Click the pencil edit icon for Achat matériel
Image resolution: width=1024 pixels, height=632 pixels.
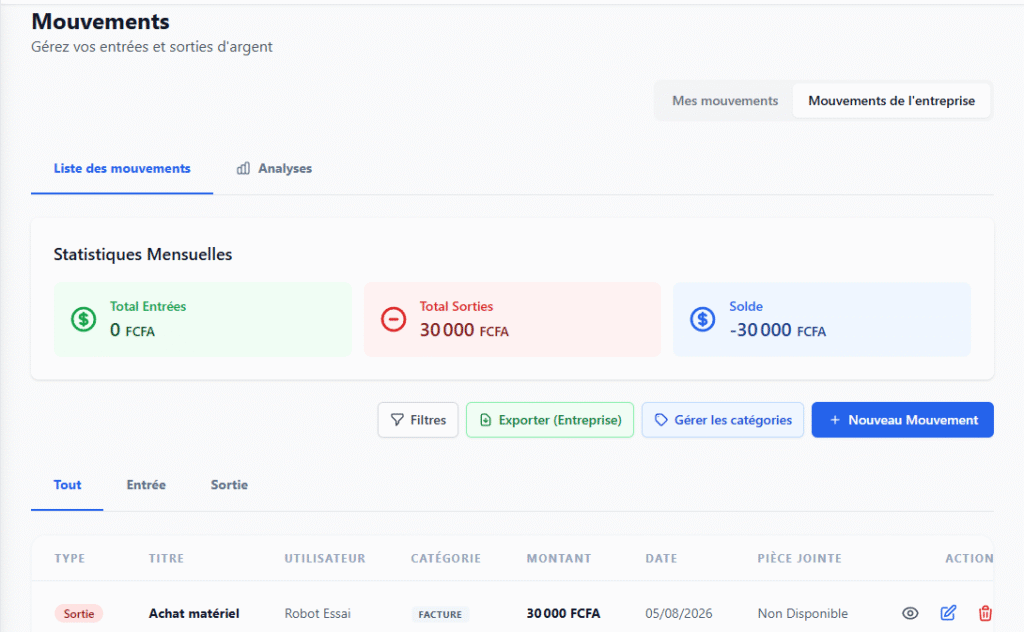948,613
